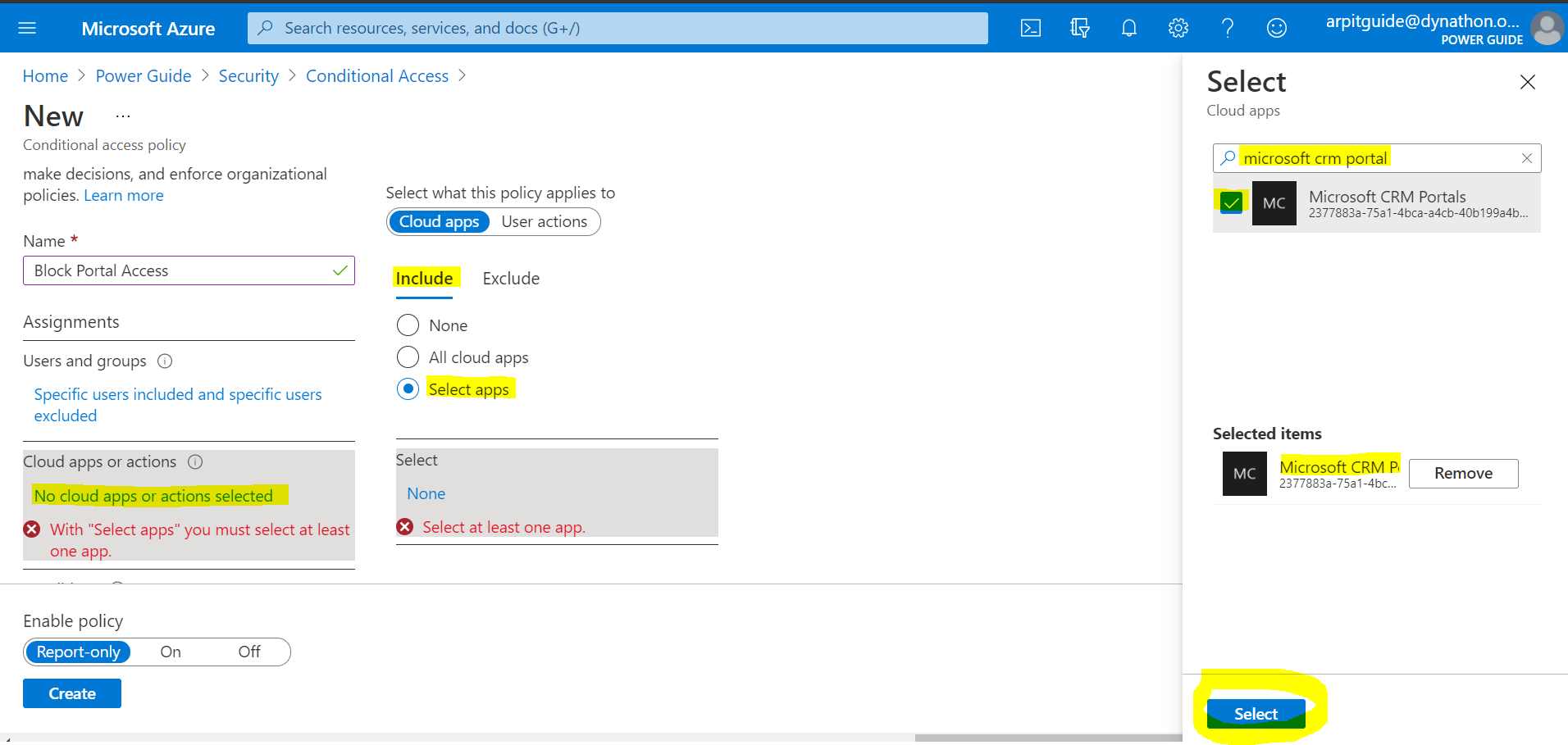The height and width of the screenshot is (745, 1568).
Task: Open No cloud apps or actions selected
Action: pyautogui.click(x=153, y=496)
